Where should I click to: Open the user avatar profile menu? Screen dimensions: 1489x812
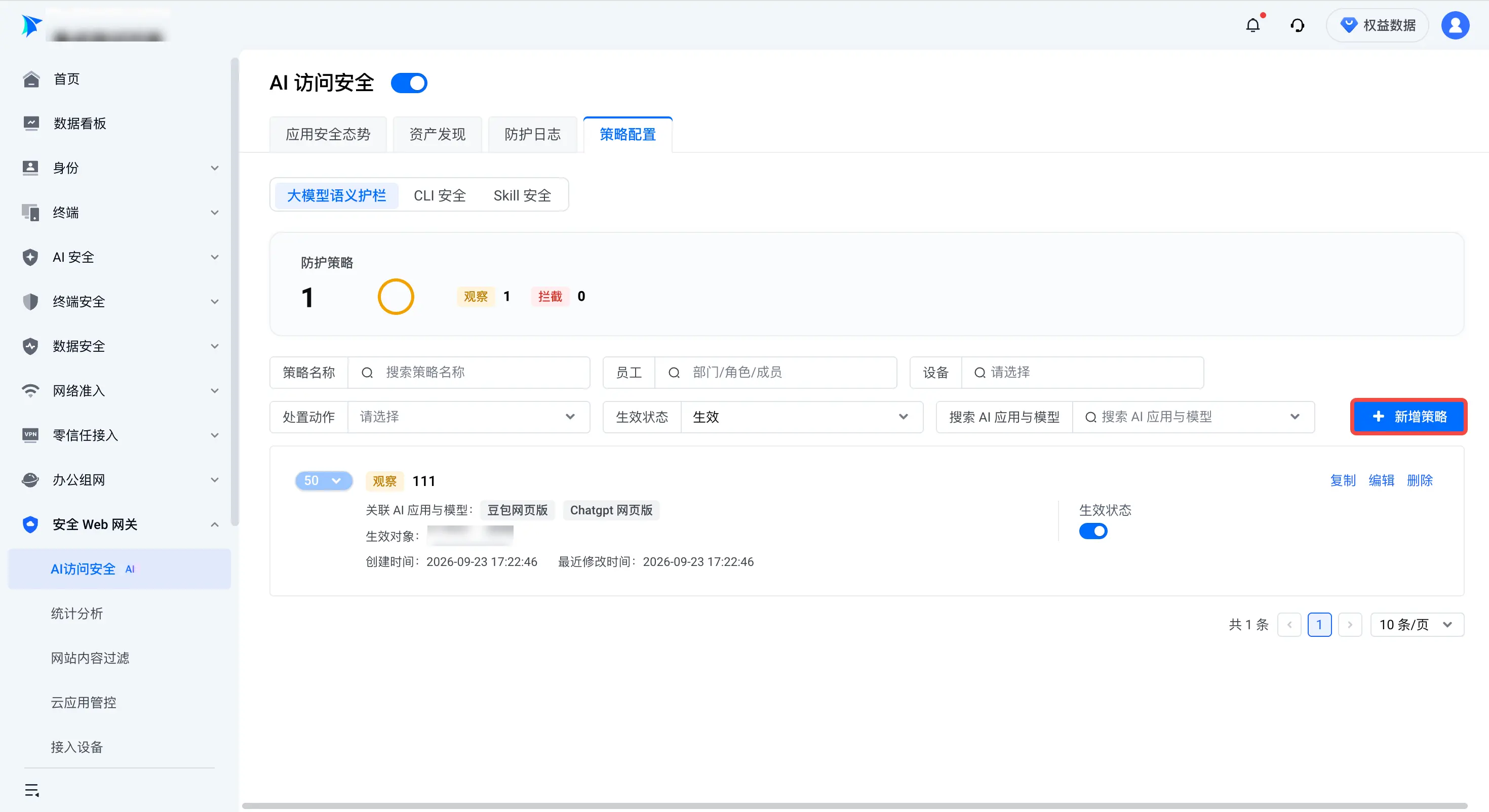1455,25
